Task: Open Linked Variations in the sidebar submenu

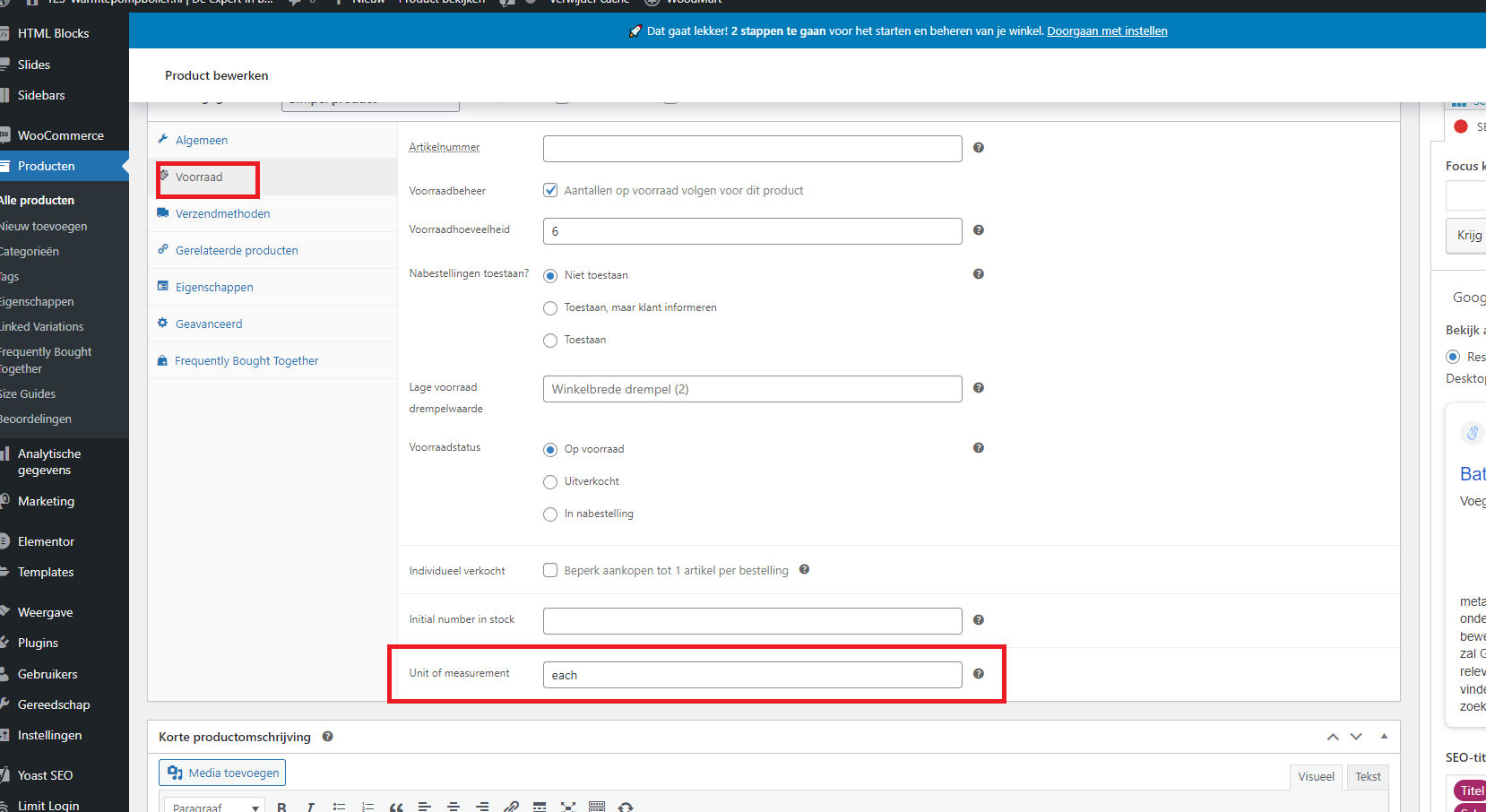Action: pyautogui.click(x=42, y=327)
